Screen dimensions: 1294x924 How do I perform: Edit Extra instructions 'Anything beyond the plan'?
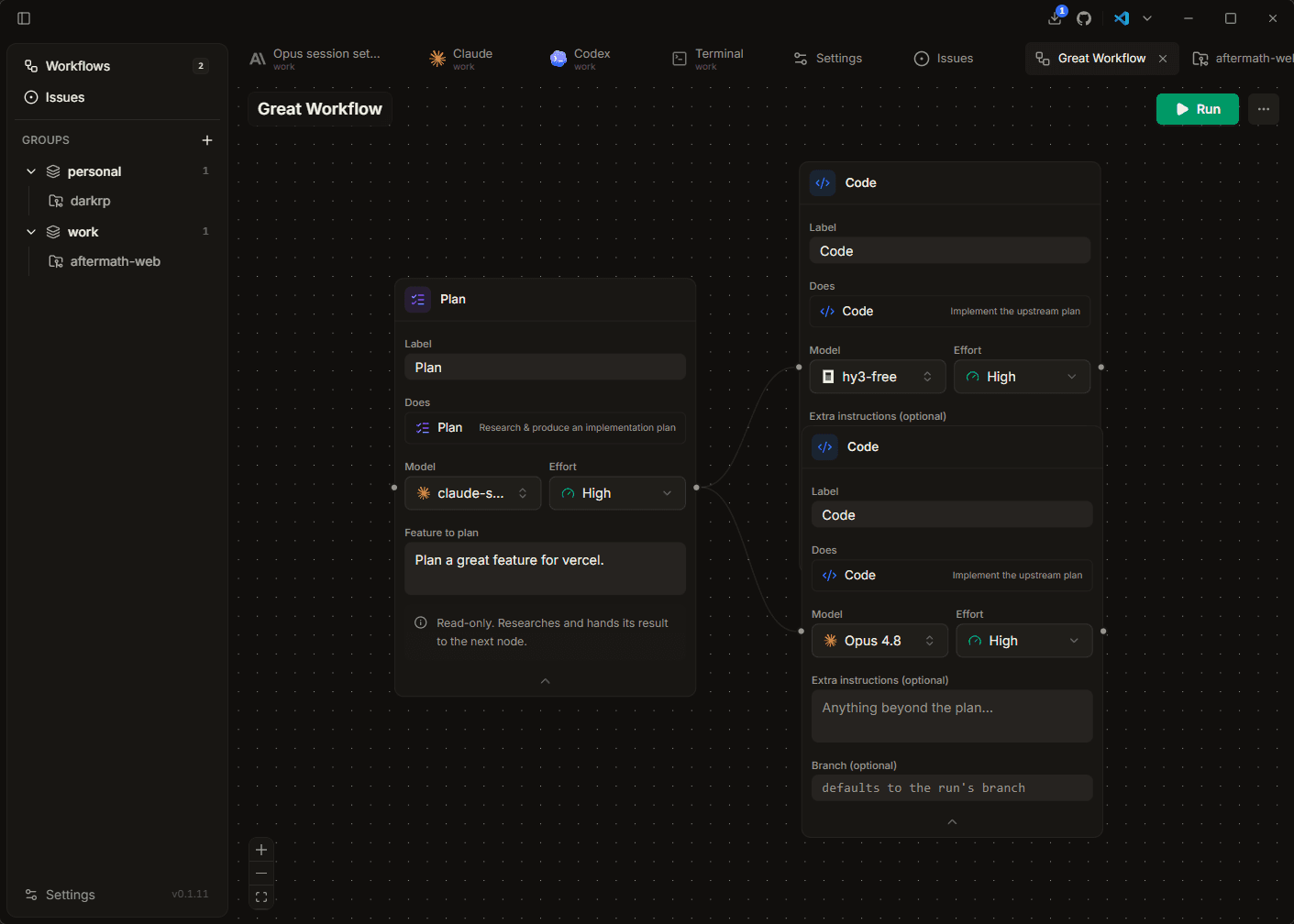(952, 716)
